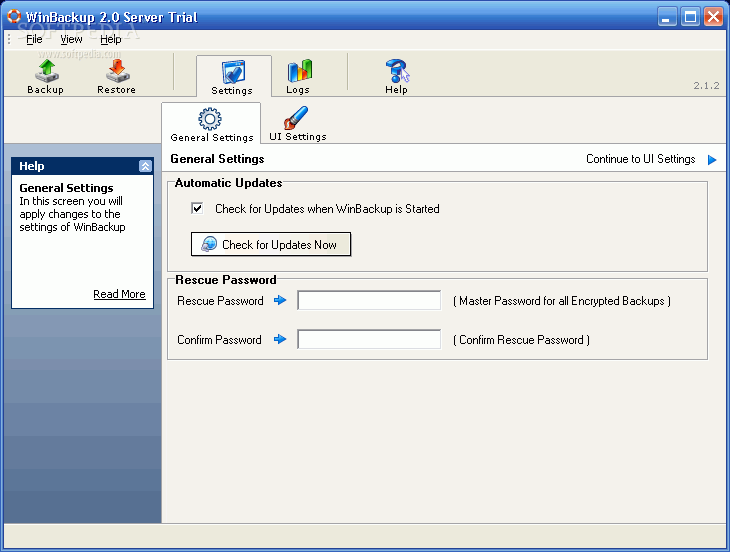Maximize the WinBackup window

tap(690, 17)
